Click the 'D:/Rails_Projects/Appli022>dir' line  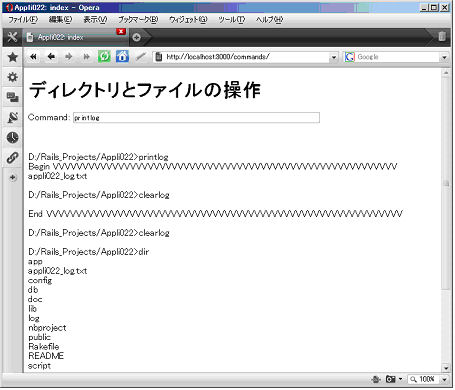point(89,252)
